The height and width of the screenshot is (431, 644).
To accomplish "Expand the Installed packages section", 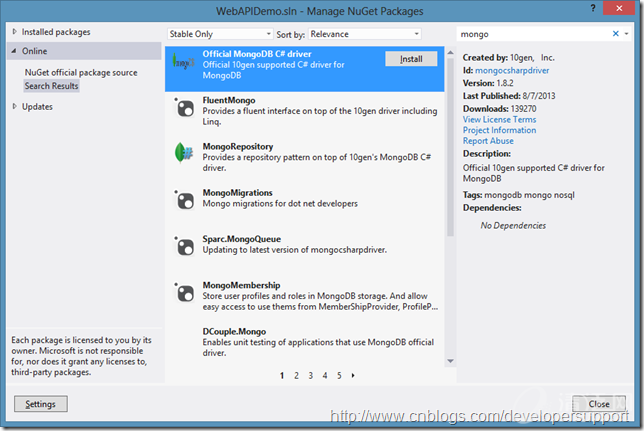I will coord(15,32).
